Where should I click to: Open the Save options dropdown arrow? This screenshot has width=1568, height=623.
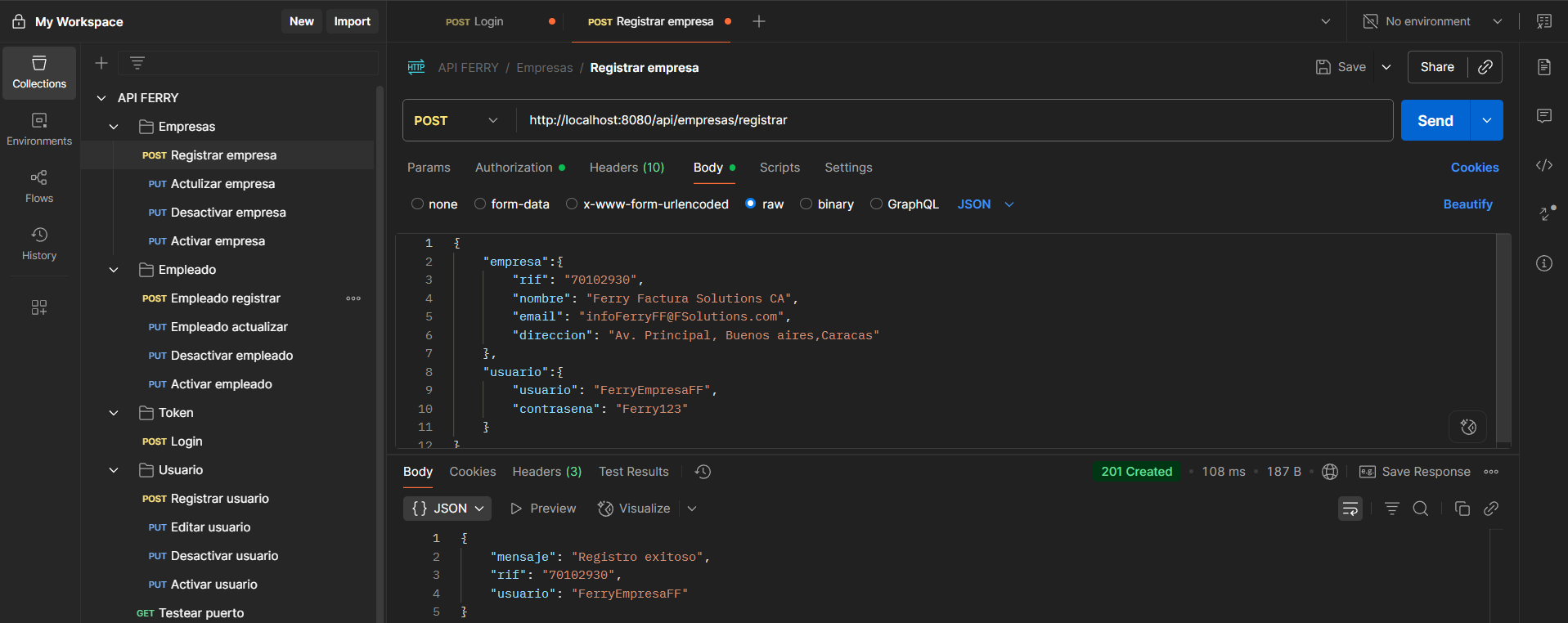pyautogui.click(x=1386, y=67)
